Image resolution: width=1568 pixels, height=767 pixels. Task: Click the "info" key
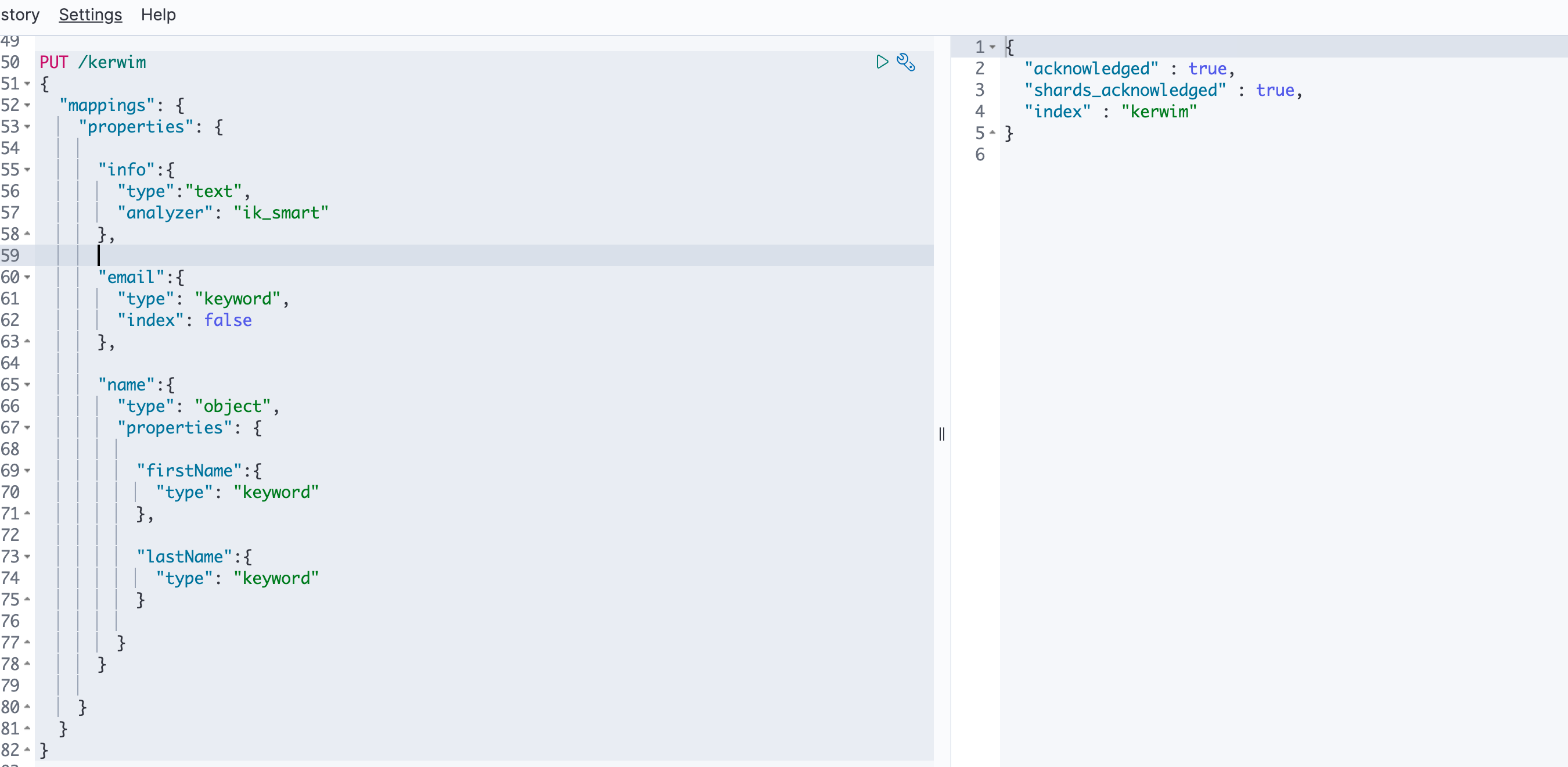coord(127,169)
